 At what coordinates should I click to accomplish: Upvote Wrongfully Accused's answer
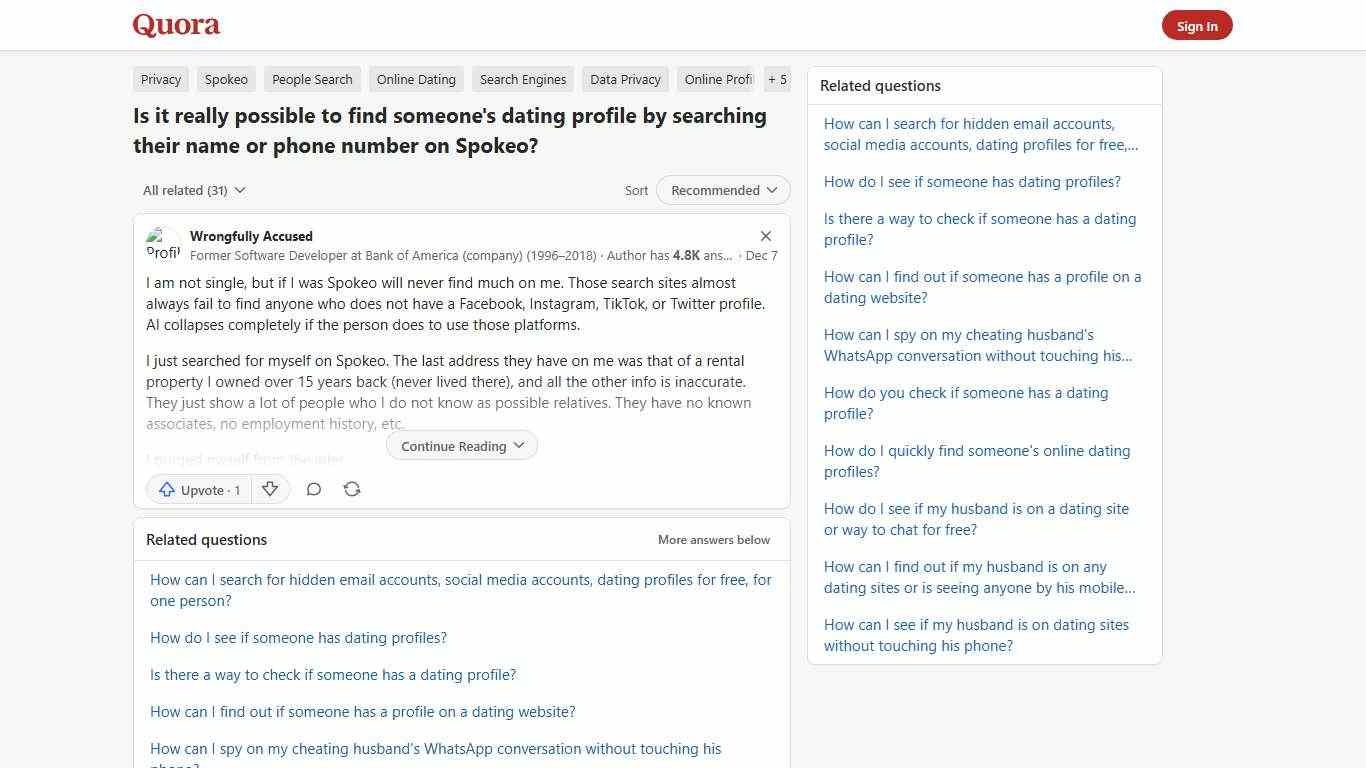point(198,489)
